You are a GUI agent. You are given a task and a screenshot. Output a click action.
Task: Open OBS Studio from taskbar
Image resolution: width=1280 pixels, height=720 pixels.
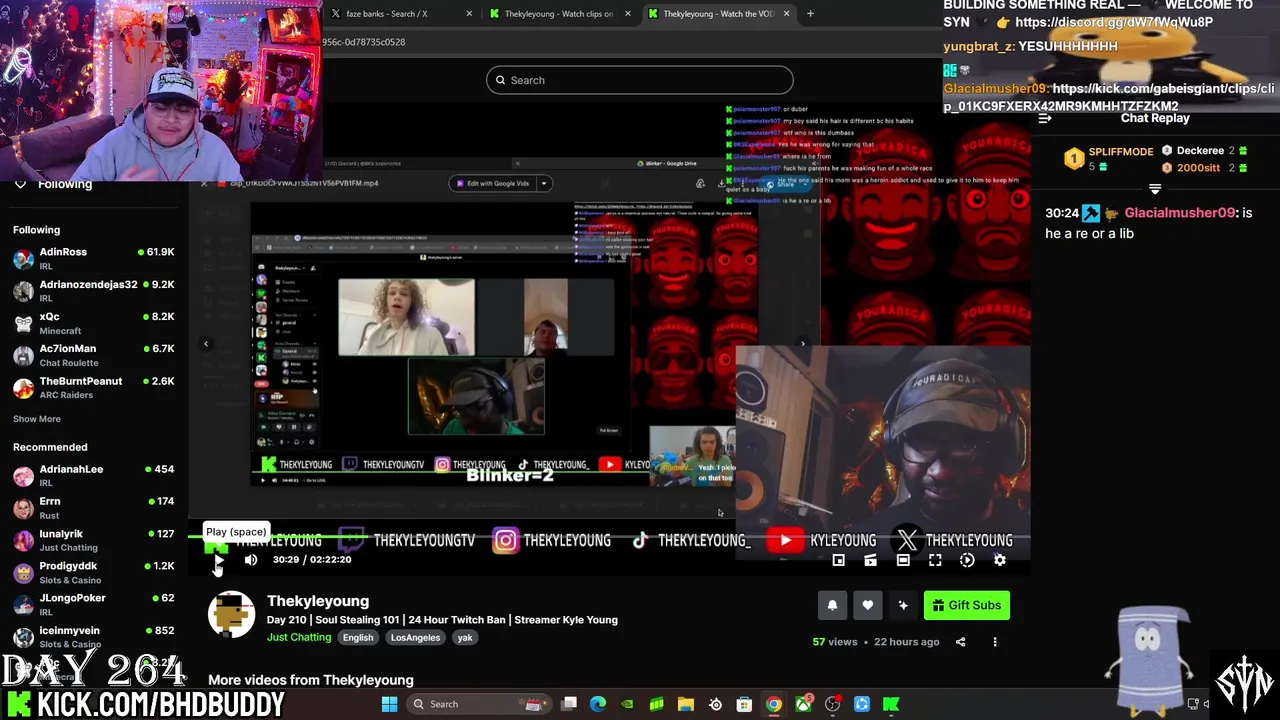[x=832, y=704]
